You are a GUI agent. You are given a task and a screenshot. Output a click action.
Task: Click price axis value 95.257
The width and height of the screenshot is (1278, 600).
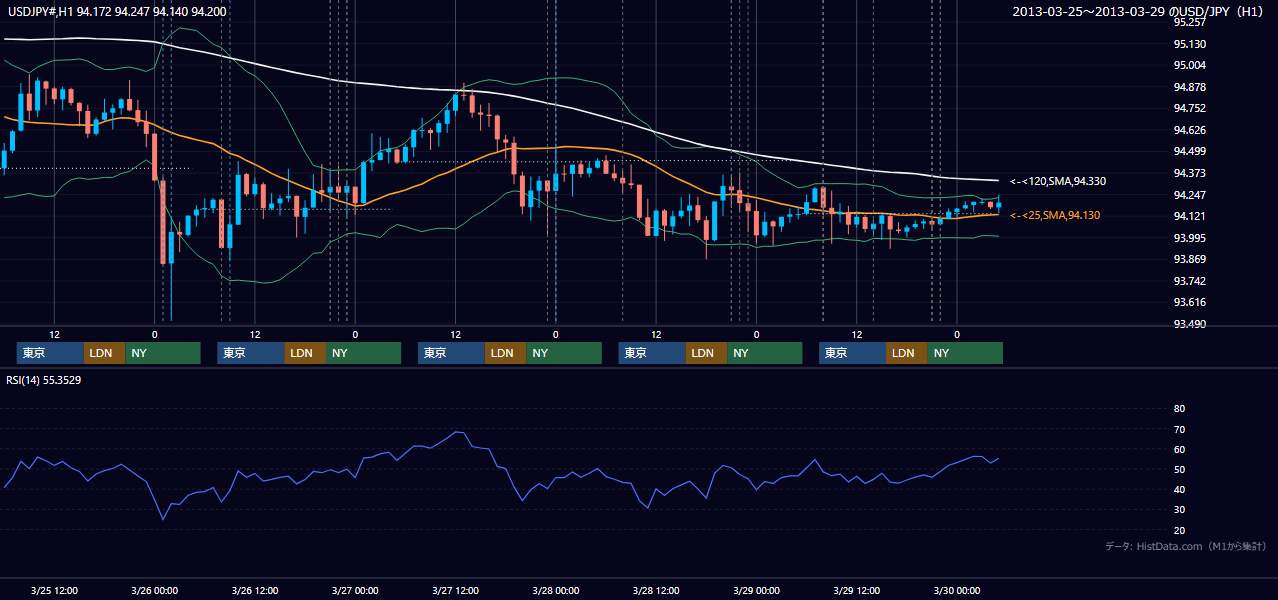(x=1189, y=22)
